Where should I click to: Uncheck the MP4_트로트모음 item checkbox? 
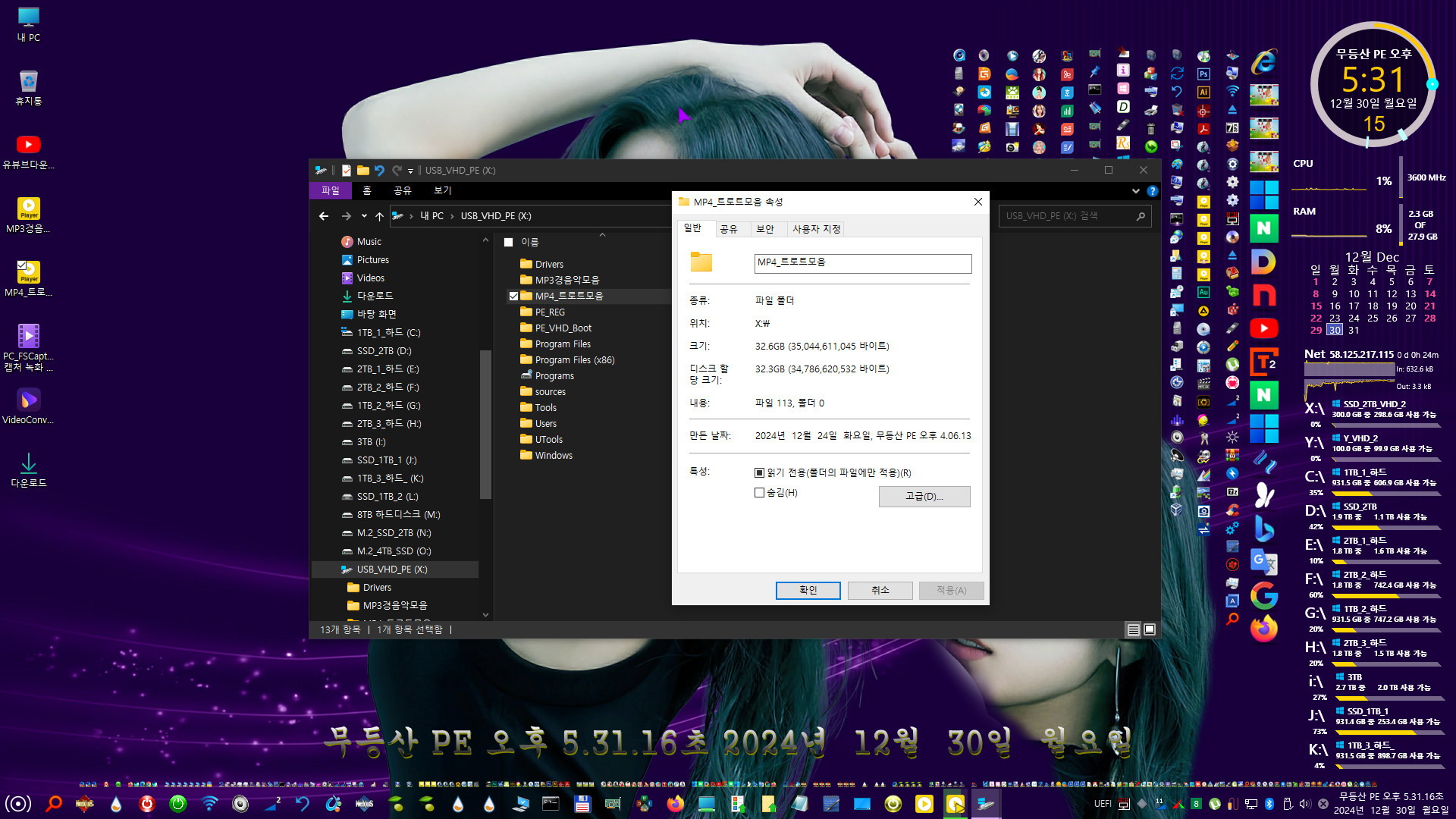(x=513, y=297)
